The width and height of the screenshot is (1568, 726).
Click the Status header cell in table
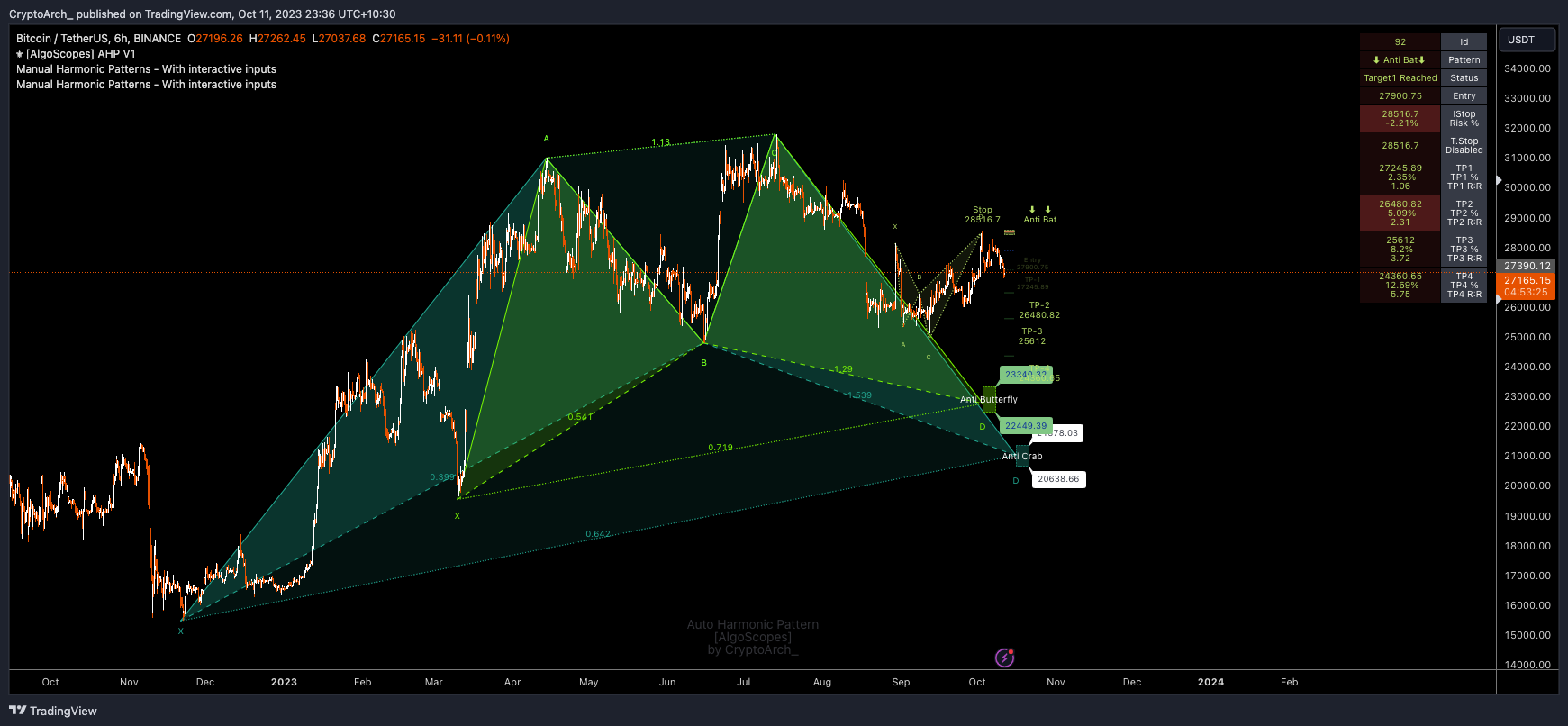click(x=1464, y=78)
